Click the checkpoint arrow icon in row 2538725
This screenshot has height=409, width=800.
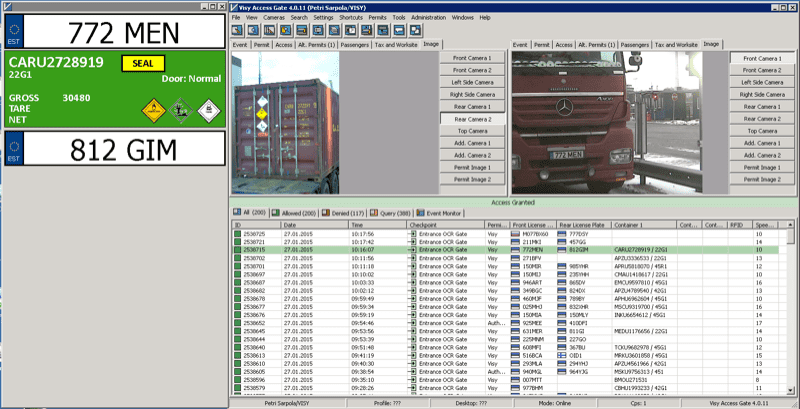tap(411, 233)
